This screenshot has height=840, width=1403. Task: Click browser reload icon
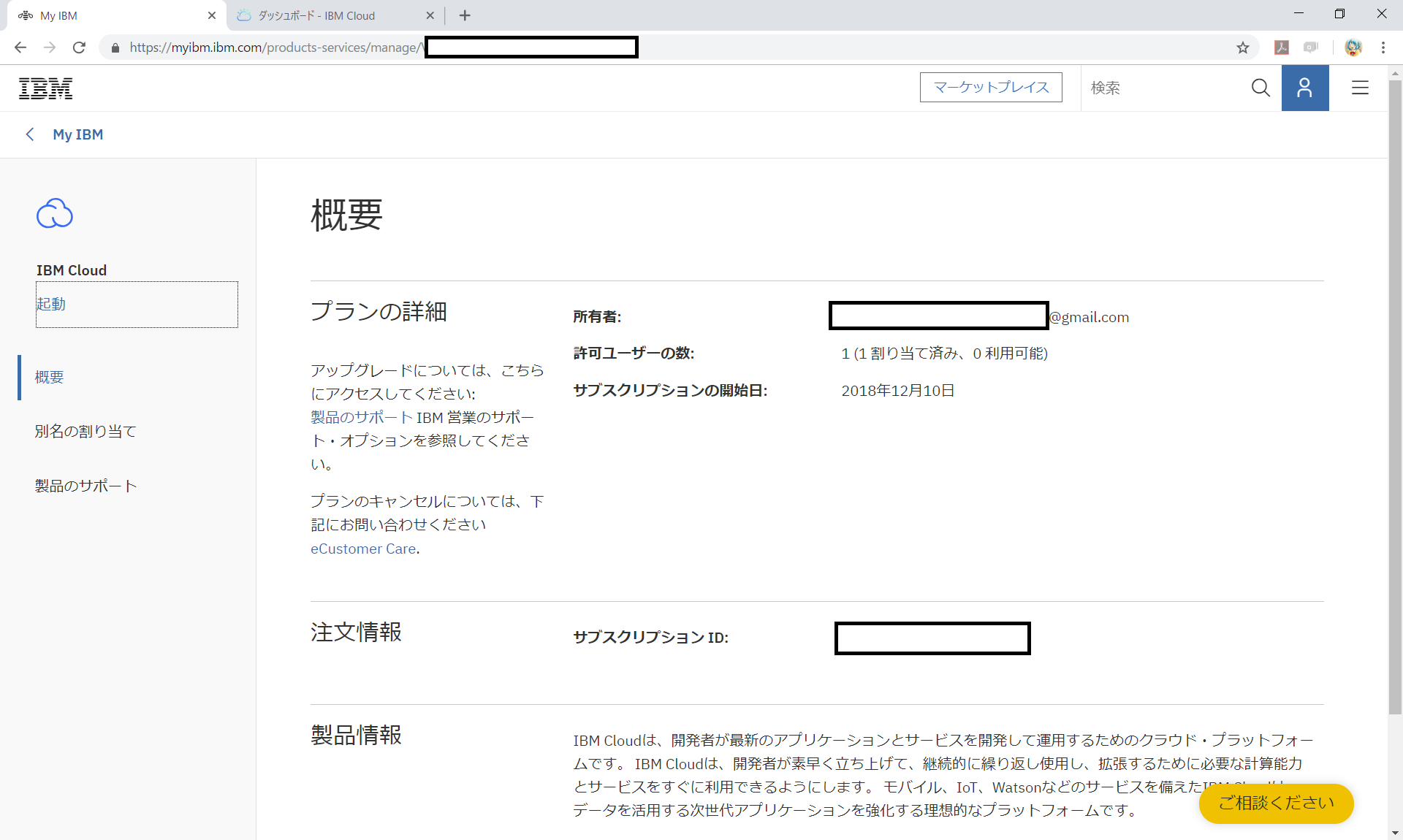pos(79,47)
